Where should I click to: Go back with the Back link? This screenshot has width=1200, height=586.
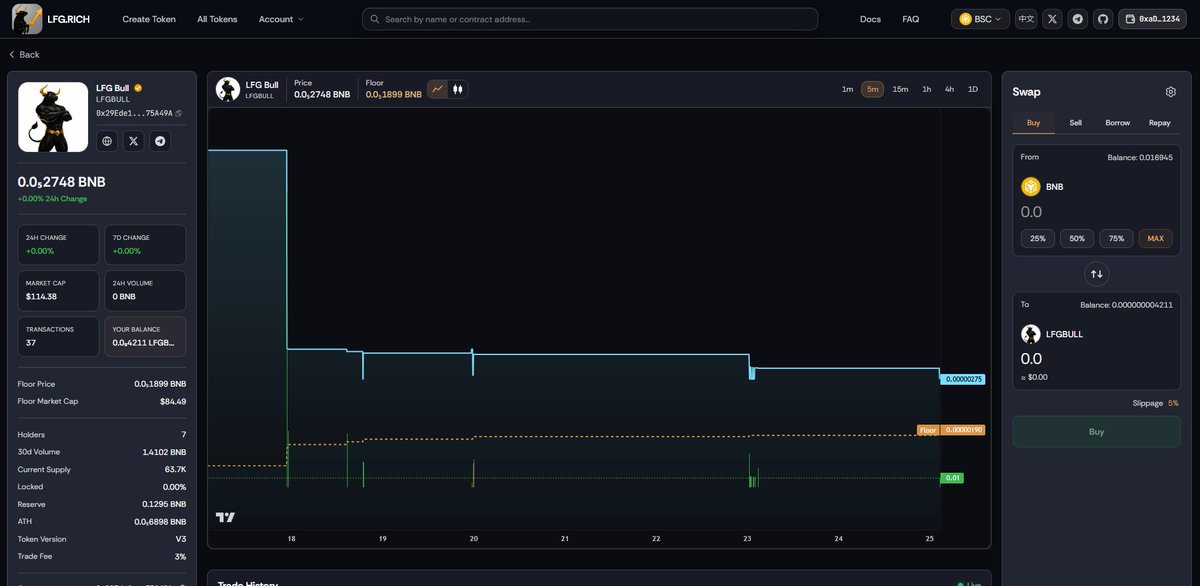point(24,55)
